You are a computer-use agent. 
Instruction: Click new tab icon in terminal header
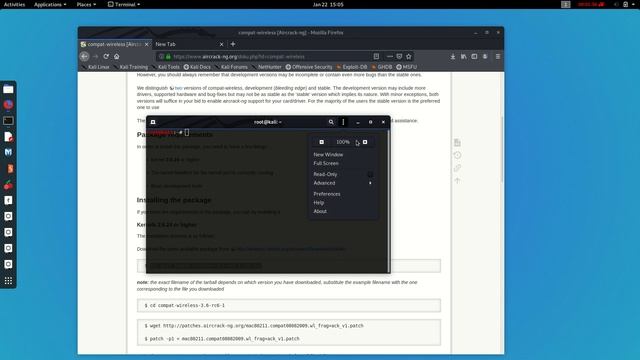tap(153, 122)
